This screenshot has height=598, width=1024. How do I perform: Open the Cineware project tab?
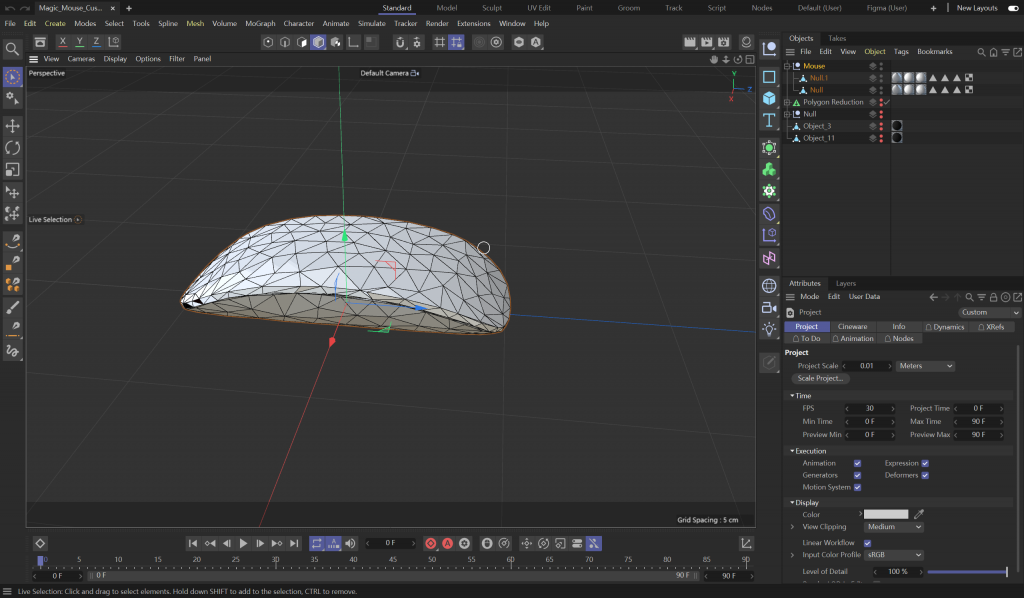(x=852, y=326)
